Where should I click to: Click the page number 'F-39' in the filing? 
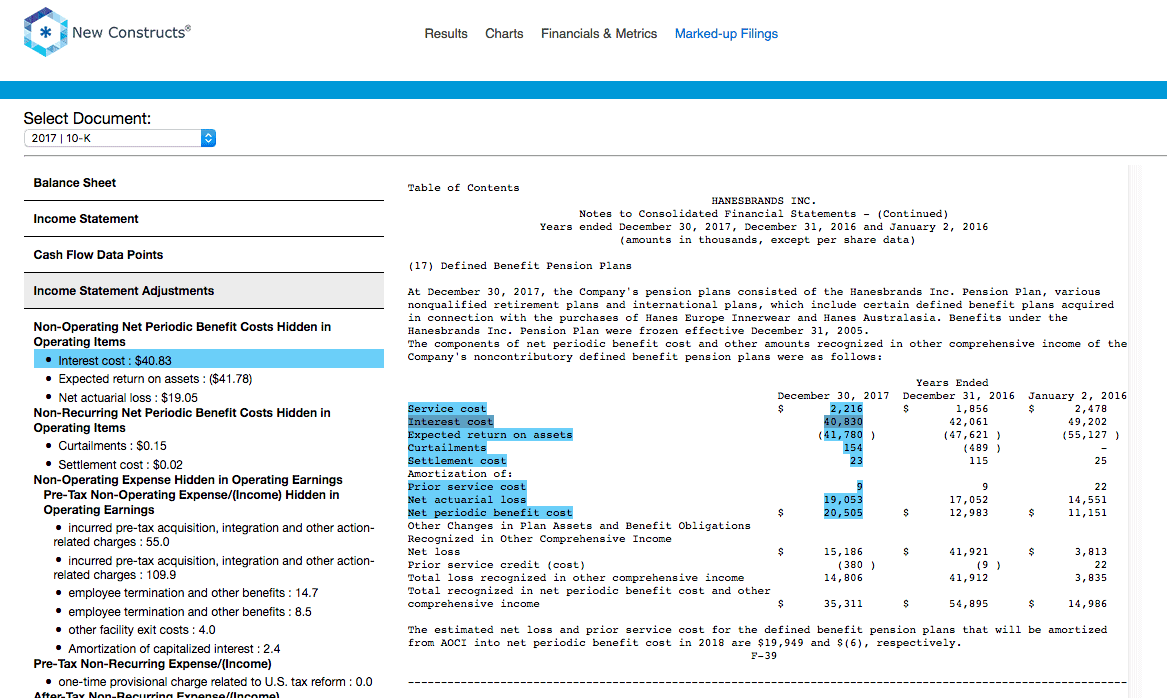[764, 656]
